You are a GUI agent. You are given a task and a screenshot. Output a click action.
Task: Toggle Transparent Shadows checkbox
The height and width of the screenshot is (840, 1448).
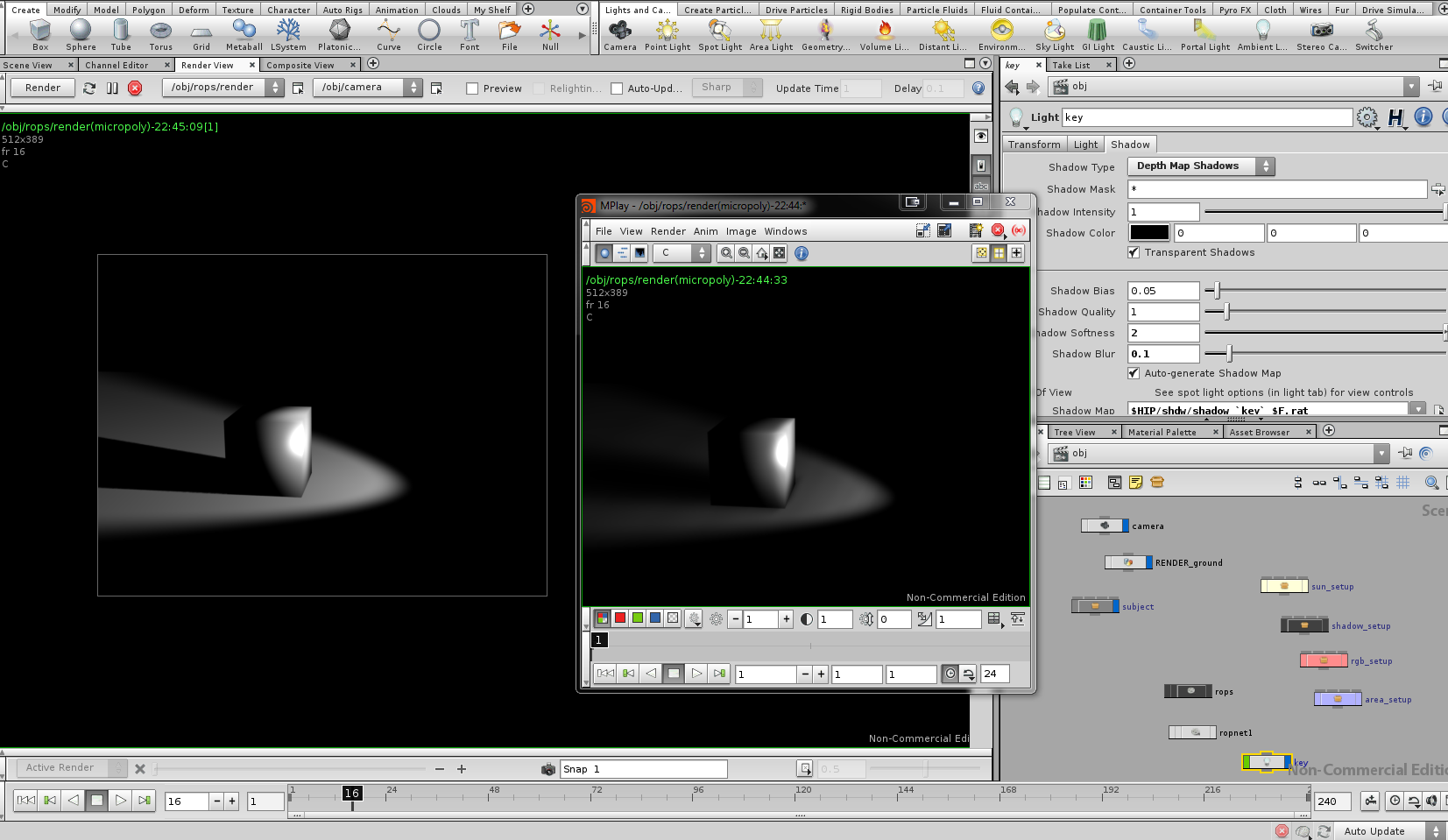click(1134, 252)
